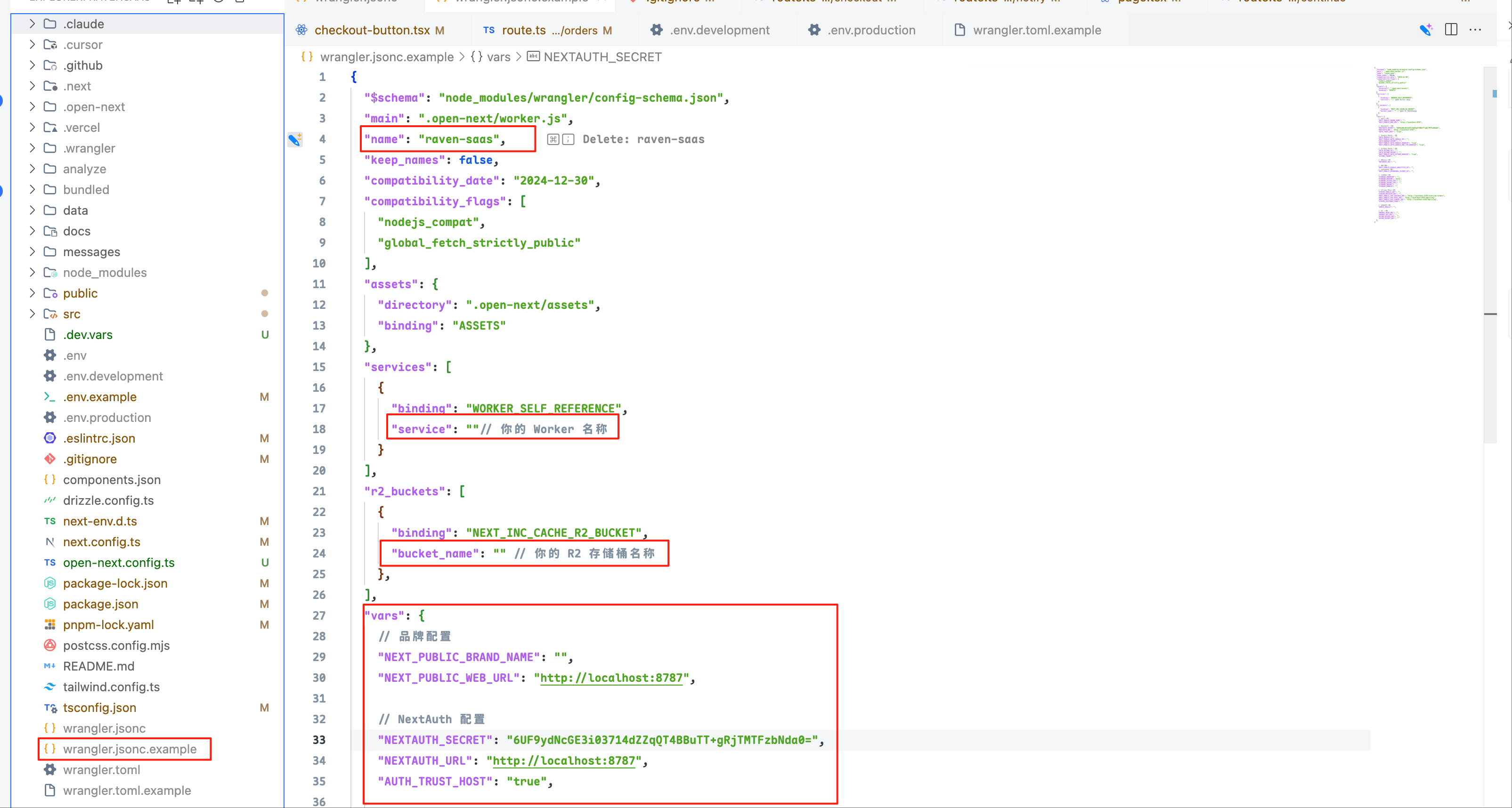Open the wrangler.toml.example tab

(1037, 30)
